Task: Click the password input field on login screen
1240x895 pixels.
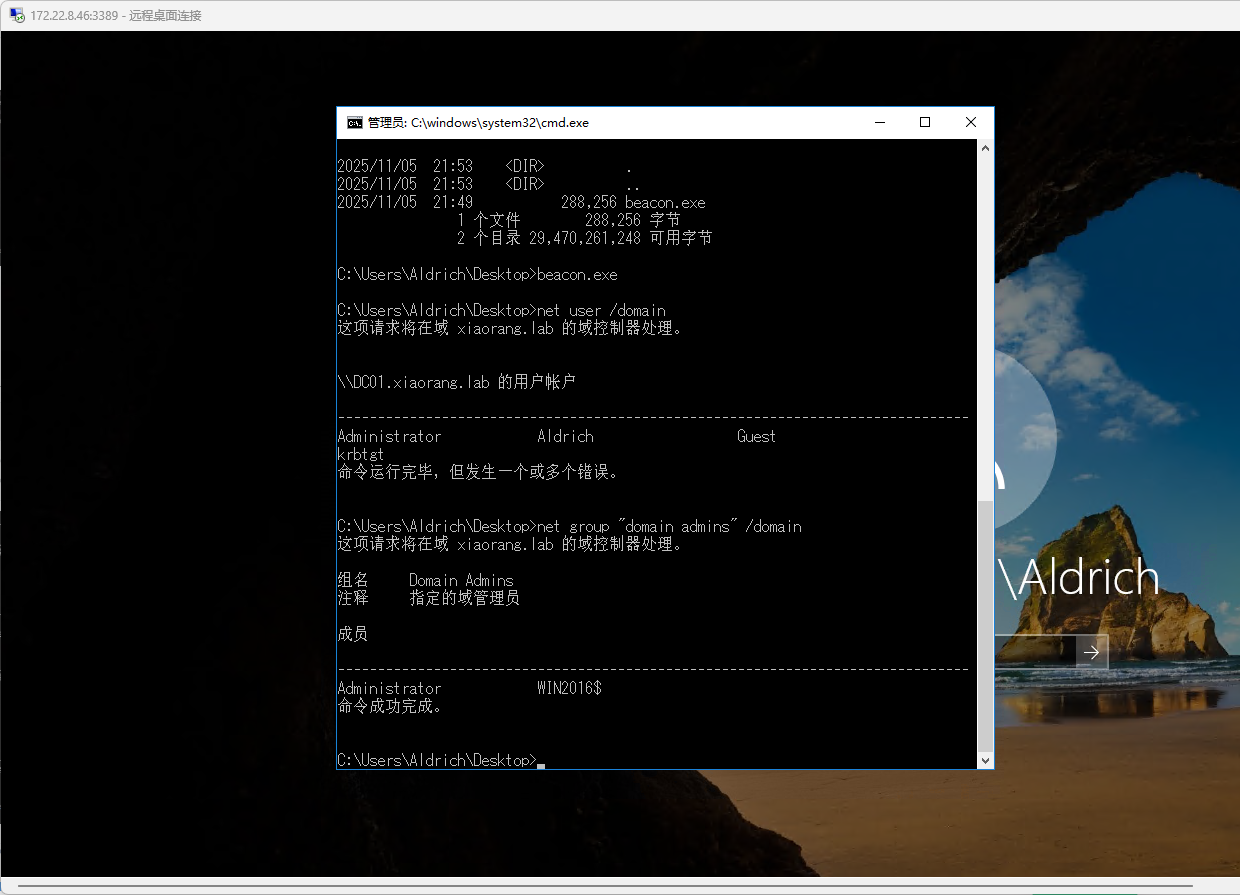Action: 1035,652
